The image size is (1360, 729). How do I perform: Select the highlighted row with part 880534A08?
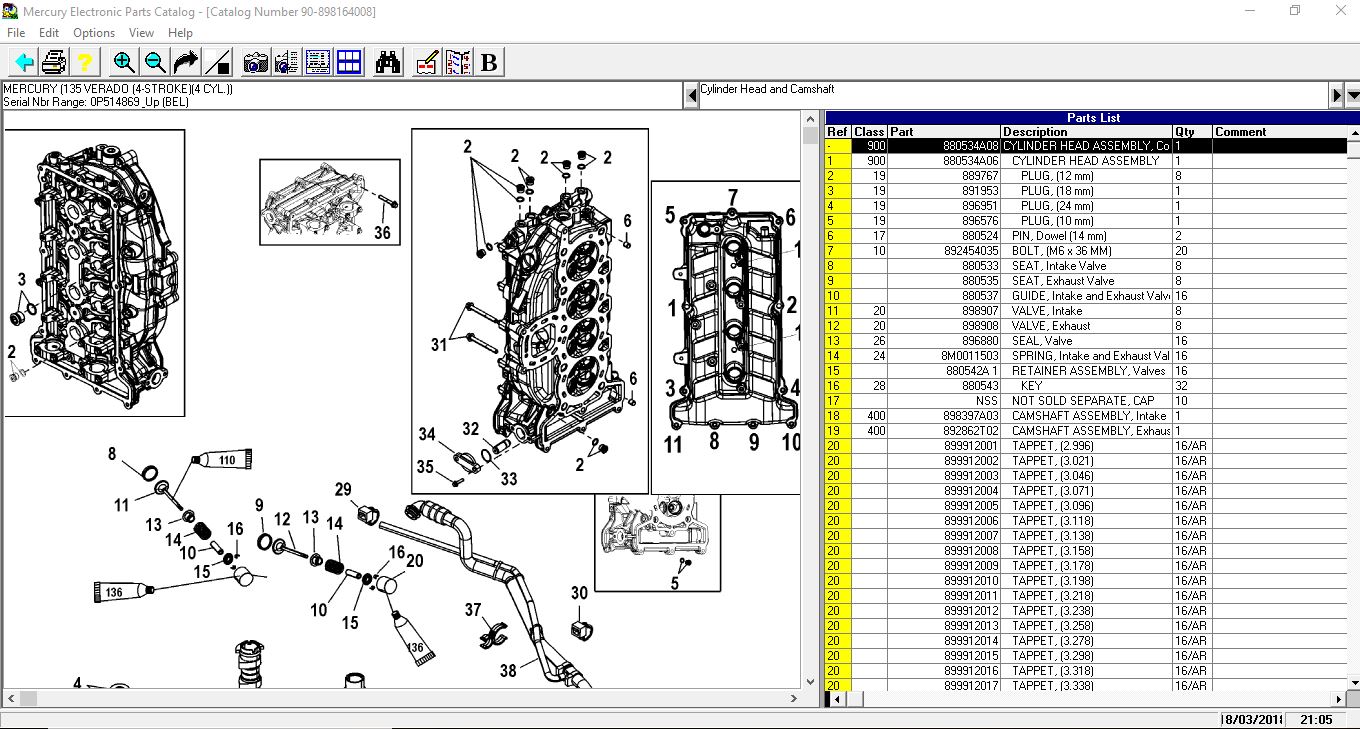pos(1086,146)
